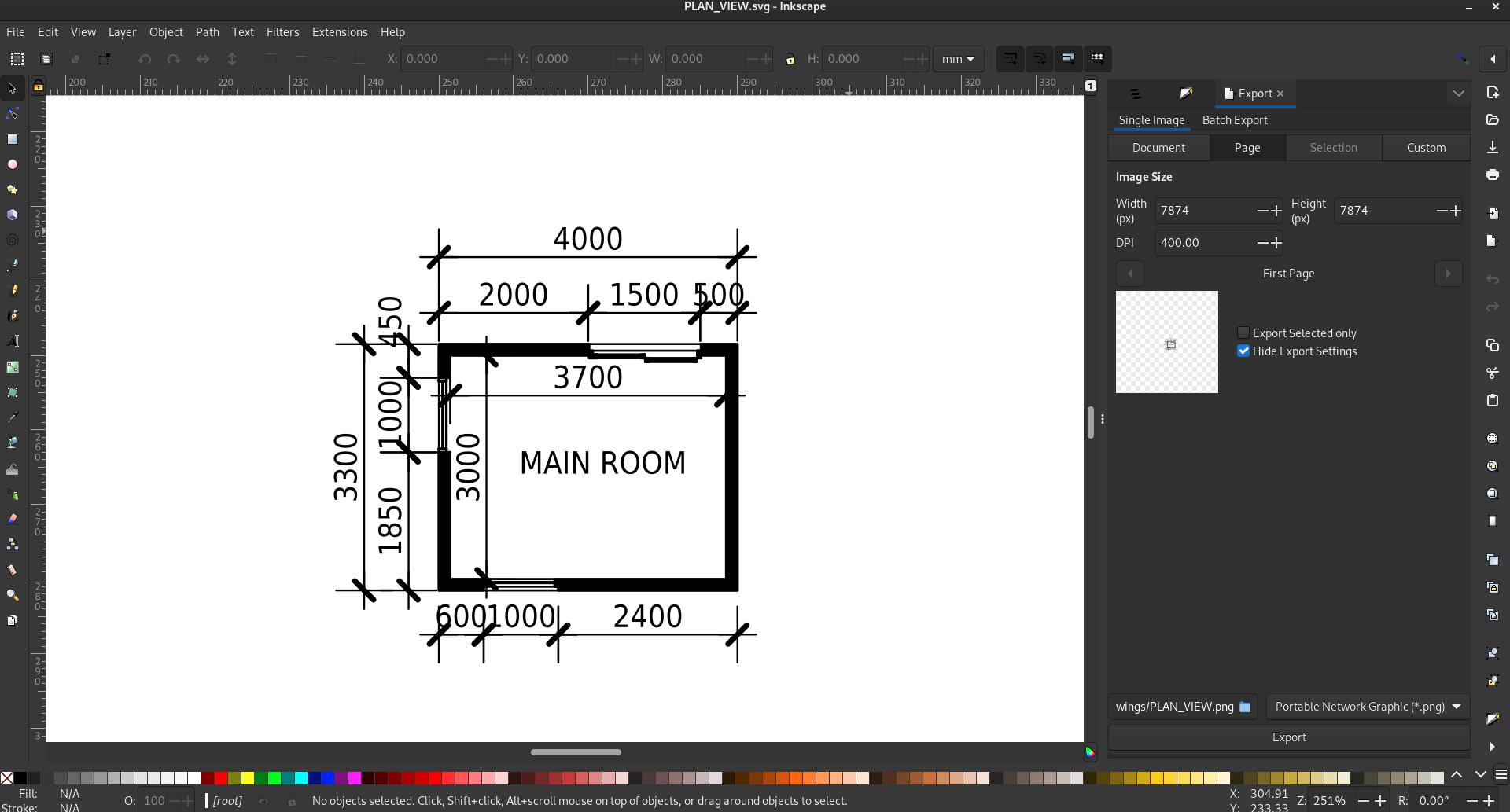This screenshot has height=812, width=1510.
Task: Click the export preview thumbnail
Action: coord(1167,342)
